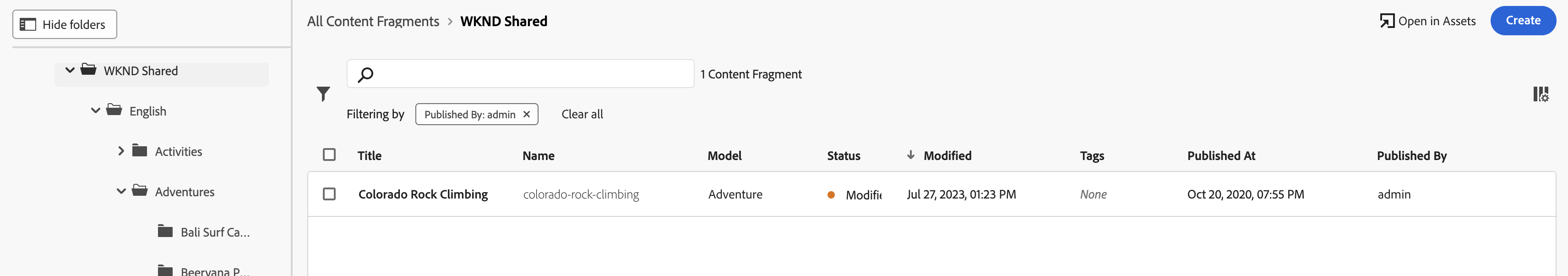Screen dimensions: 1568x276
Task: Open the Bali Surf Camp folder
Action: click(x=214, y=232)
